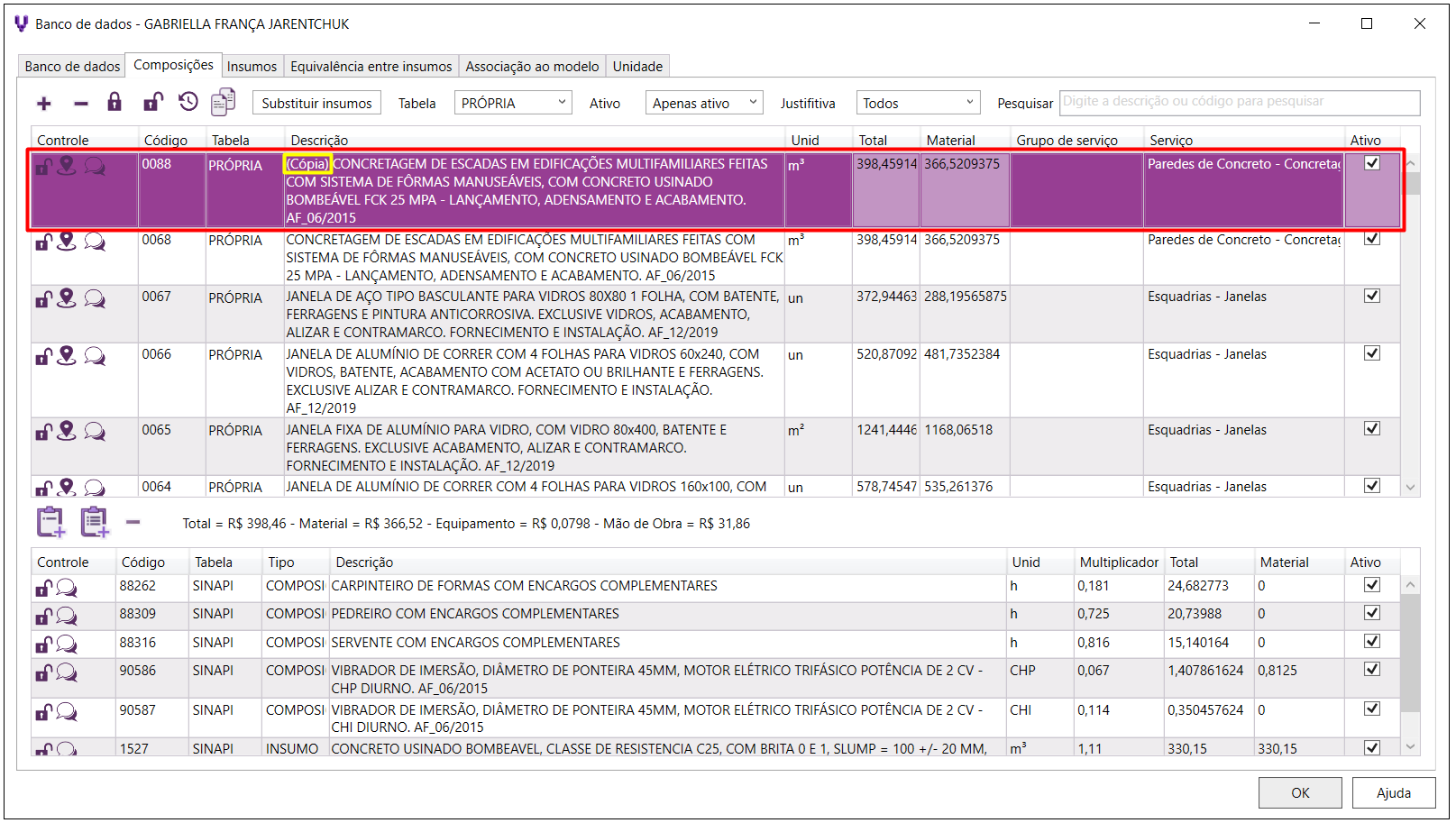Open comments bubble for composition 0067
Viewport: 1456px width, 823px height.
pos(95,298)
